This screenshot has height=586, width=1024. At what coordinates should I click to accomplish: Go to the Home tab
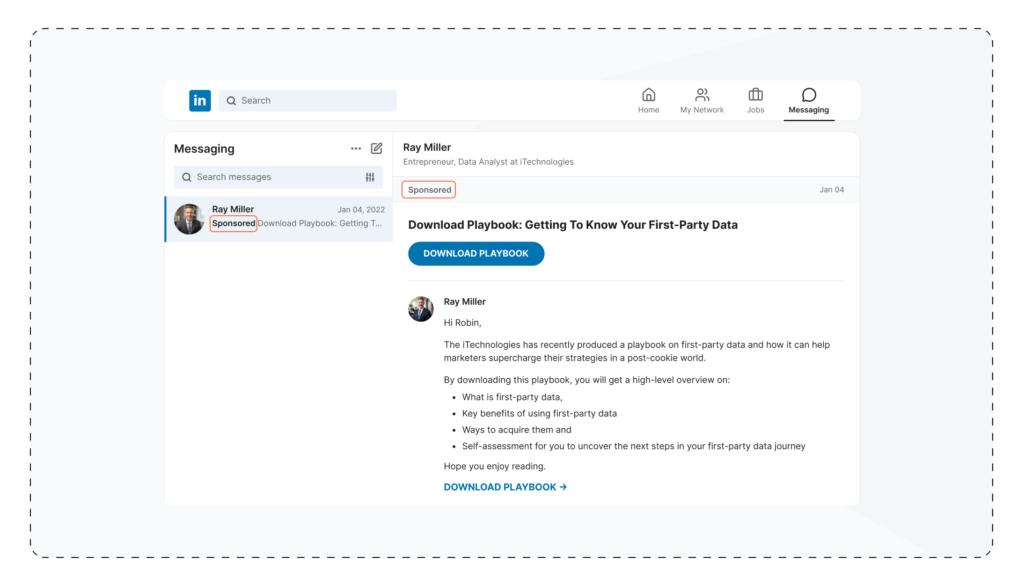648,101
